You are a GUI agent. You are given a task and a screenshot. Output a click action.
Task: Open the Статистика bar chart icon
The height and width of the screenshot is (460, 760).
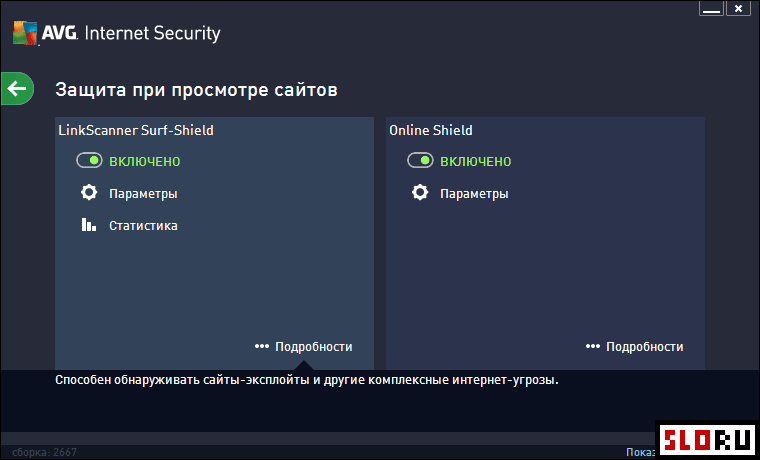(88, 224)
